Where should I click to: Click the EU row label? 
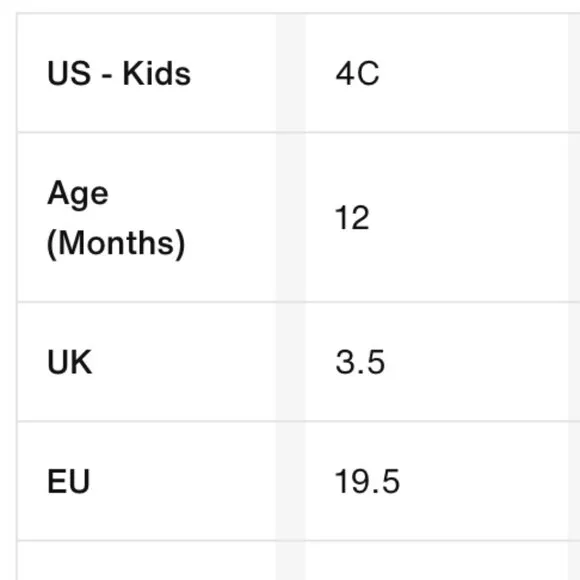(x=68, y=481)
